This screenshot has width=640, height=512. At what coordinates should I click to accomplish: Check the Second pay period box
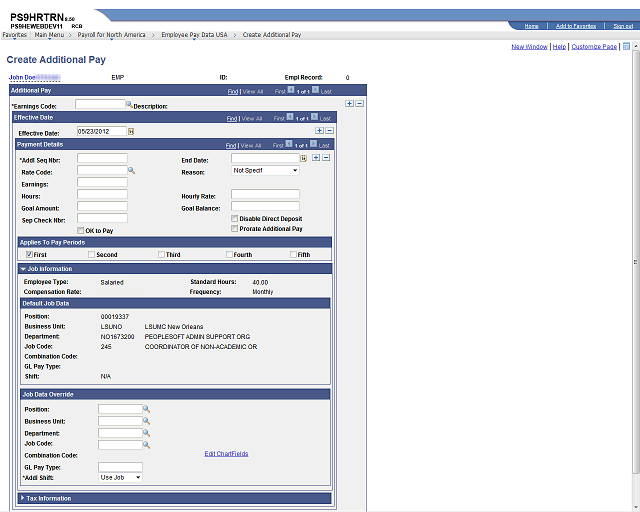click(91, 254)
